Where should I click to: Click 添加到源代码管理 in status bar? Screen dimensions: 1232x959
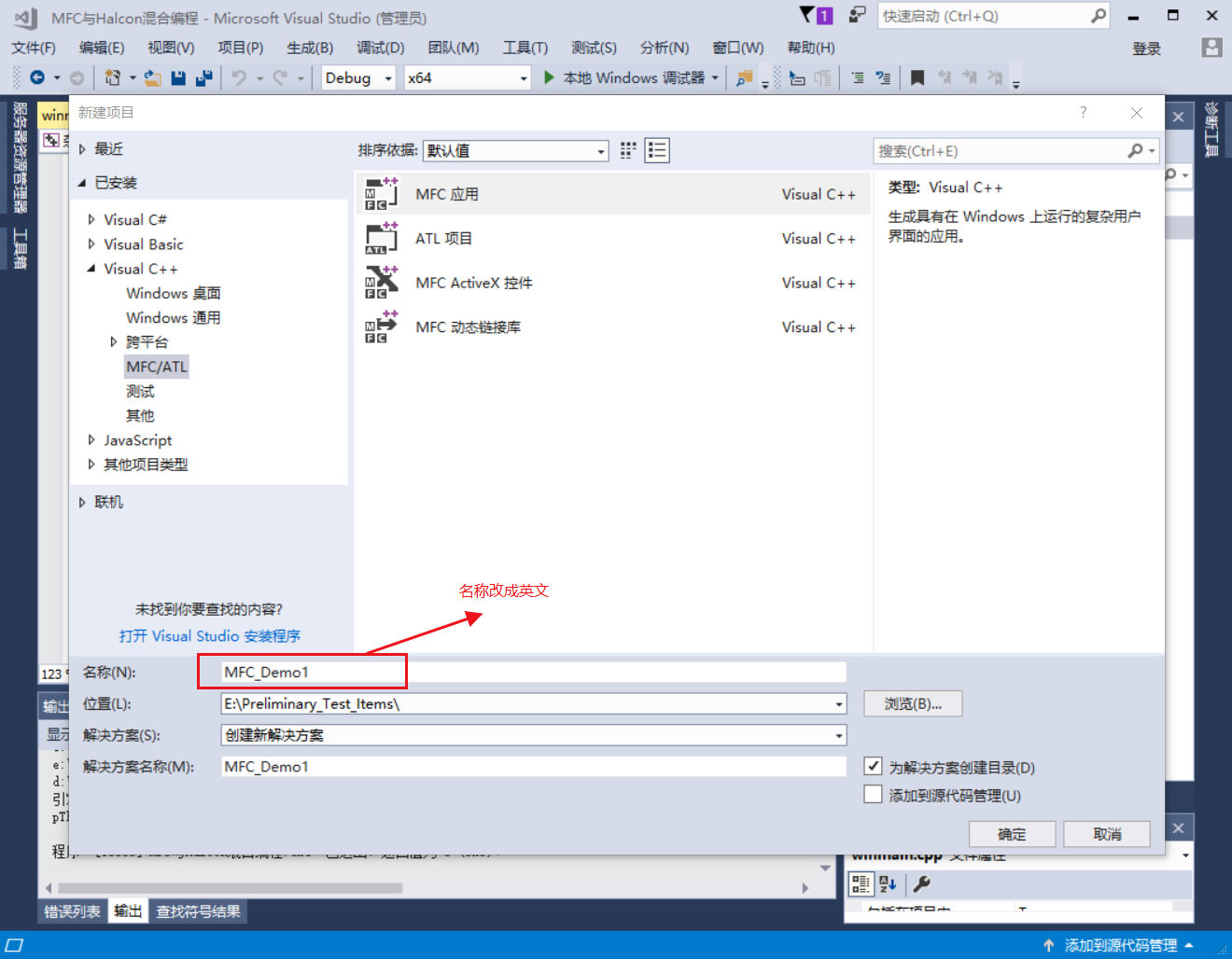click(1119, 945)
